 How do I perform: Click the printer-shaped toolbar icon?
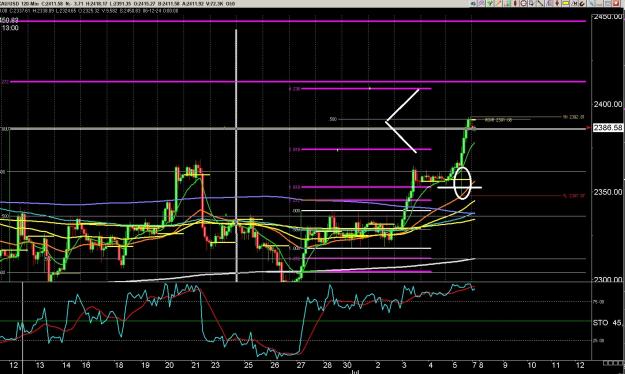coord(524,3)
